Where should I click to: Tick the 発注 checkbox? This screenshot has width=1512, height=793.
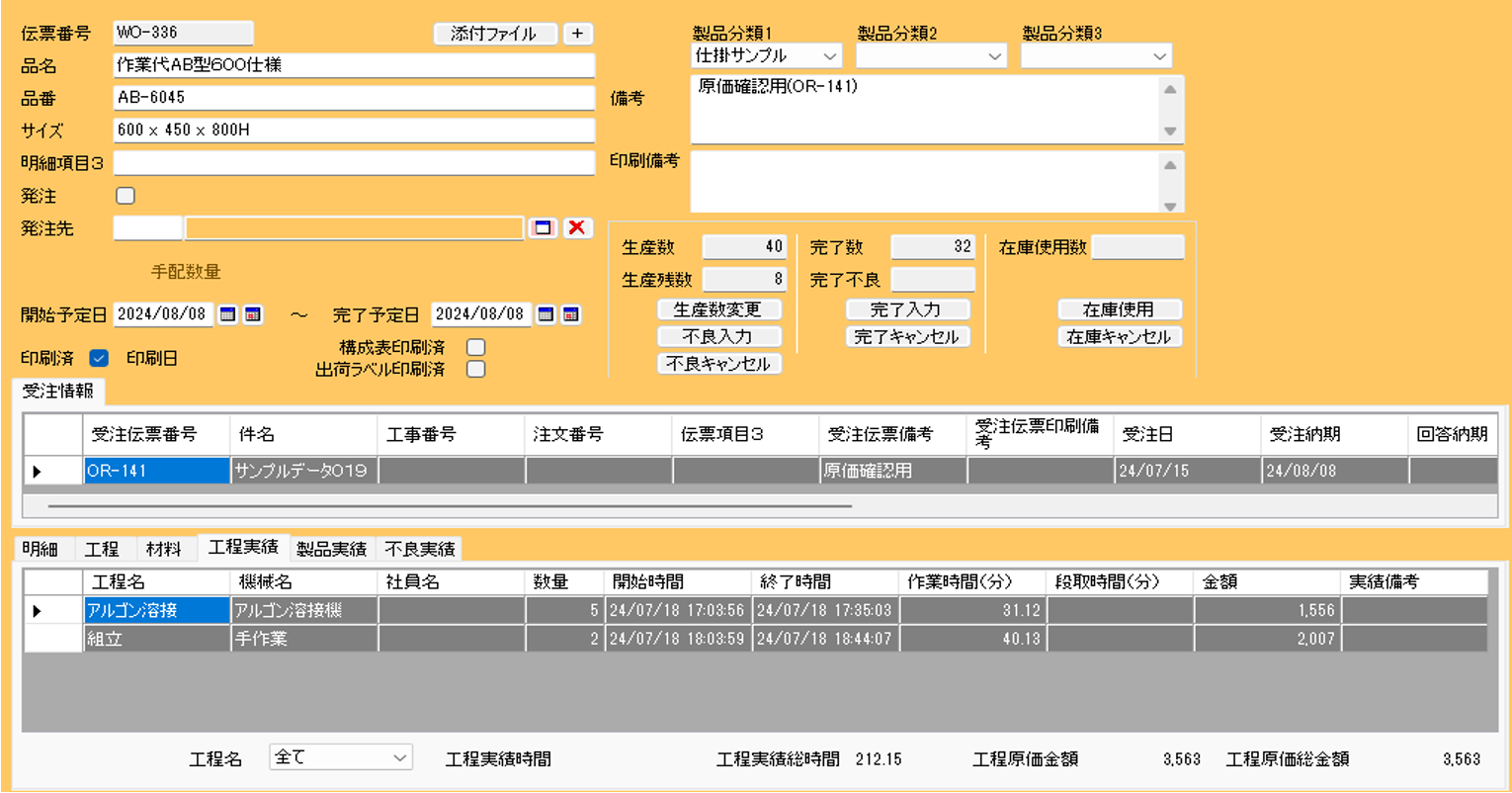tap(126, 196)
